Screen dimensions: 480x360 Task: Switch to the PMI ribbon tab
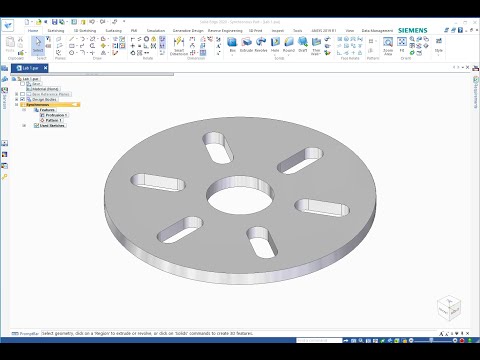(134, 31)
